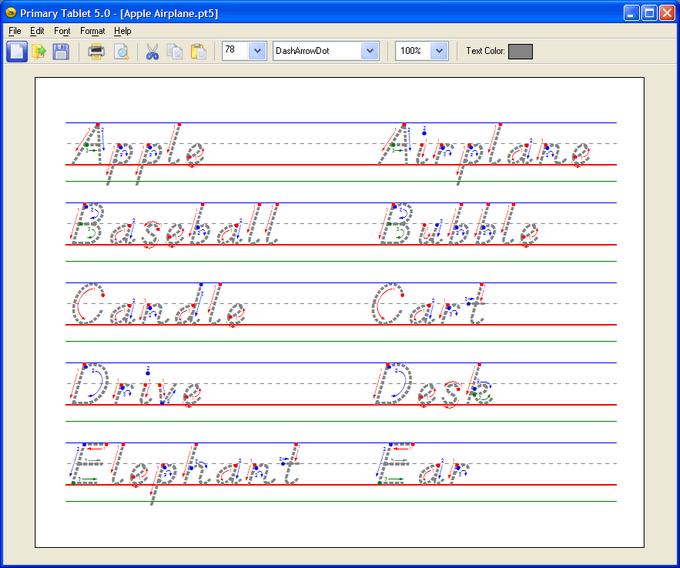This screenshot has width=680, height=568.
Task: Open the Help menu
Action: point(122,31)
